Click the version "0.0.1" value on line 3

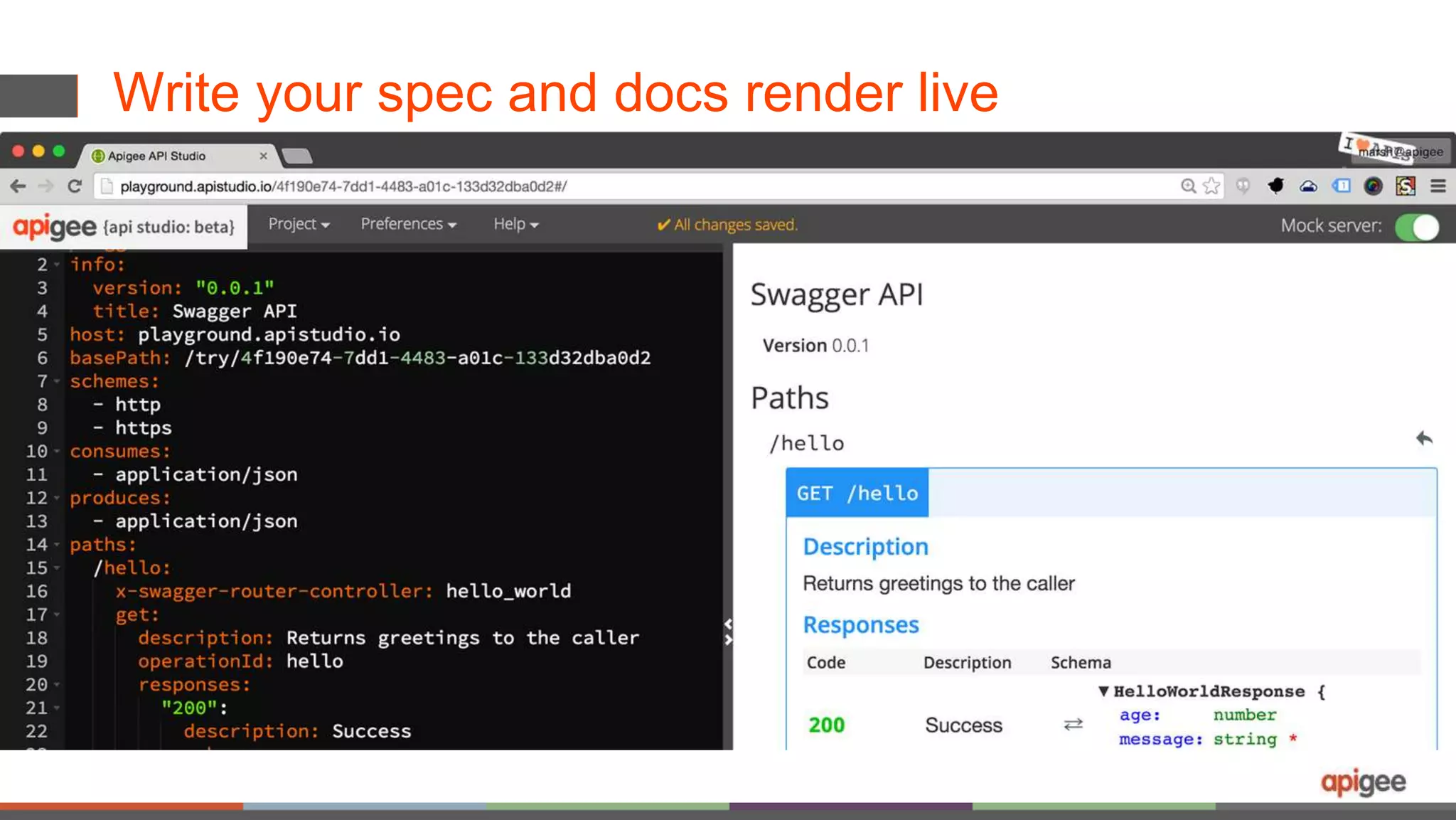pos(235,288)
